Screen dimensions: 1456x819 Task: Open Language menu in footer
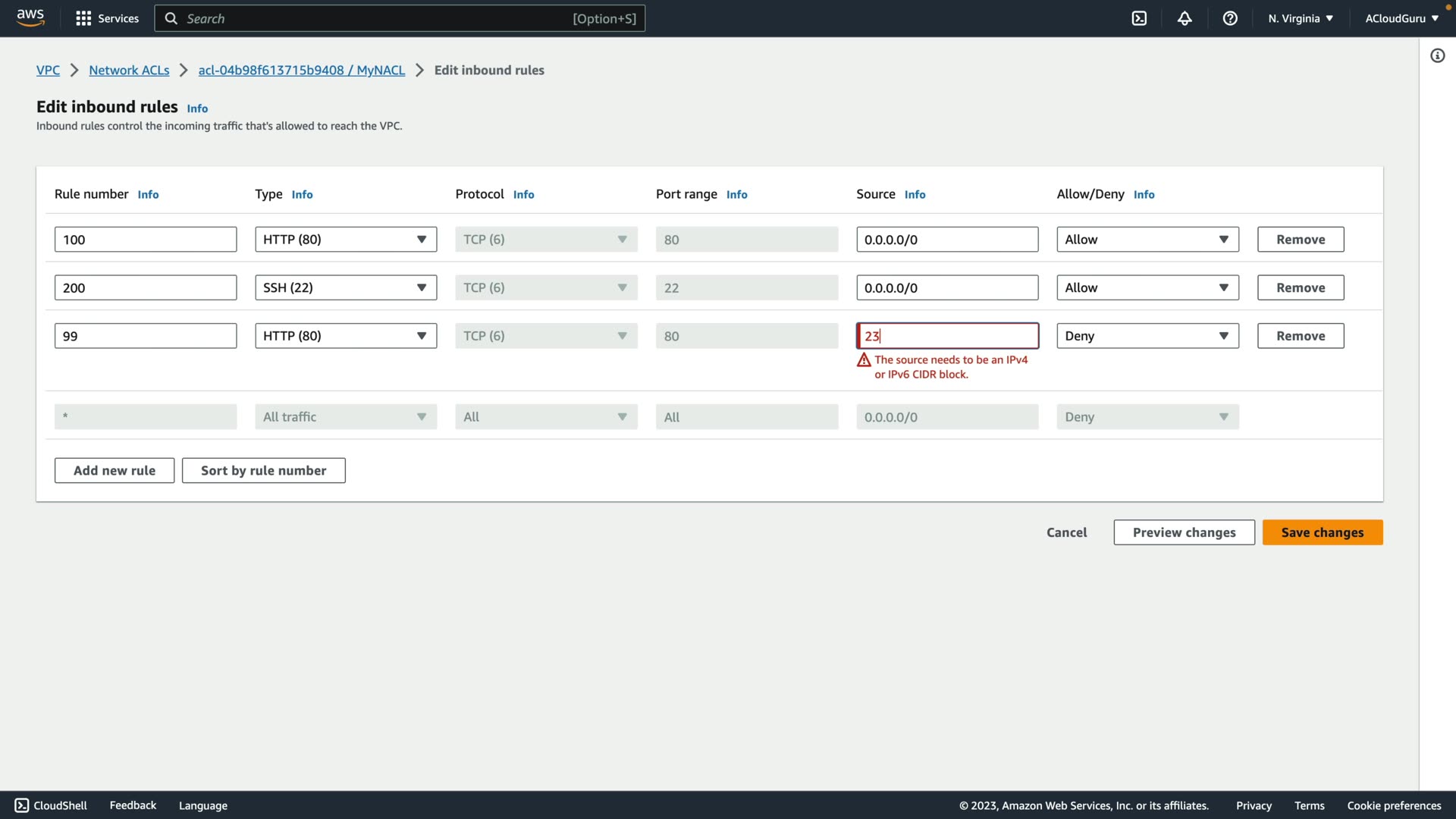(202, 805)
